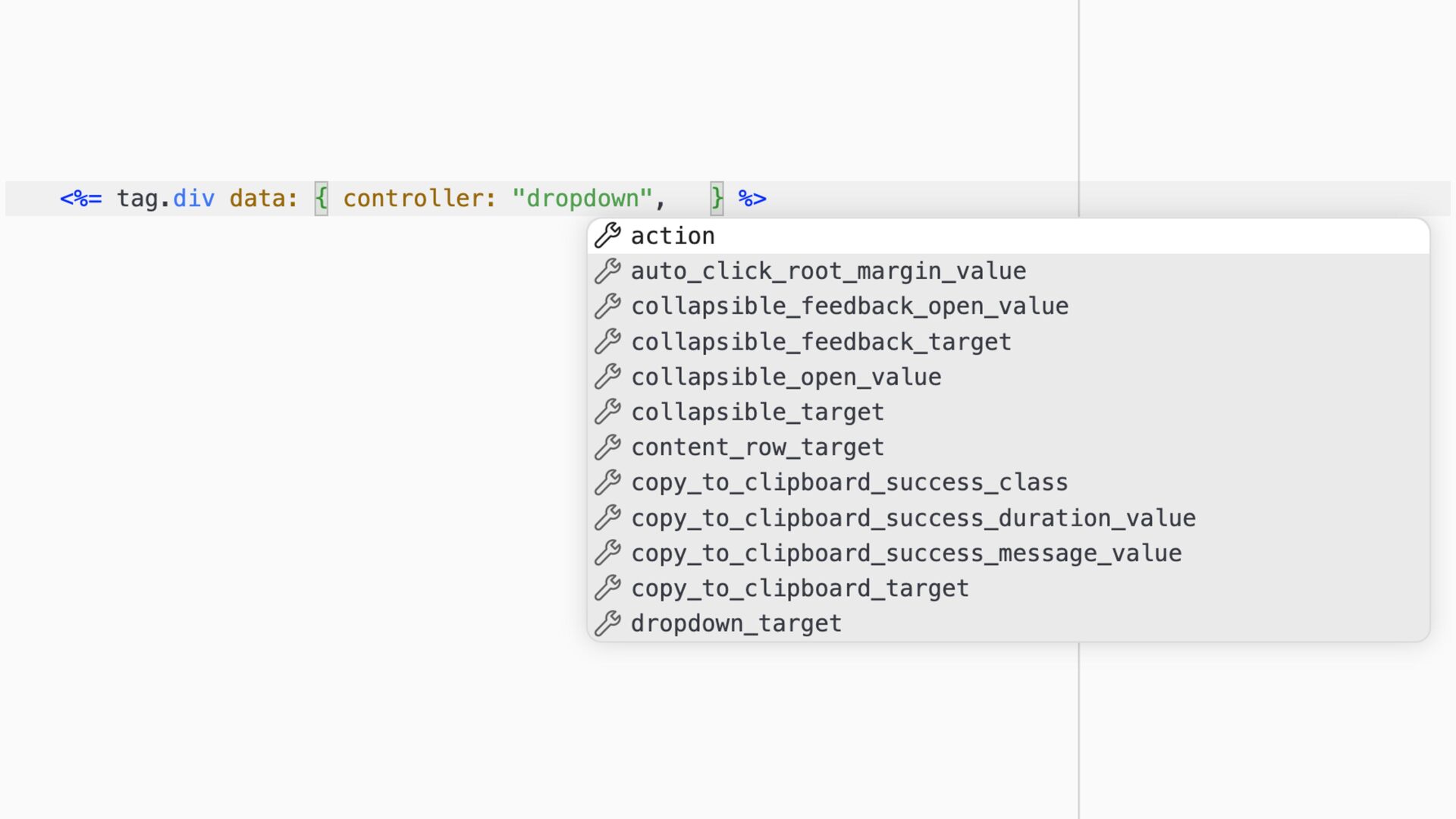Select copy_to_clipboard_success_duration_value entry
Screen dimensions: 1456x819
click(x=1009, y=518)
